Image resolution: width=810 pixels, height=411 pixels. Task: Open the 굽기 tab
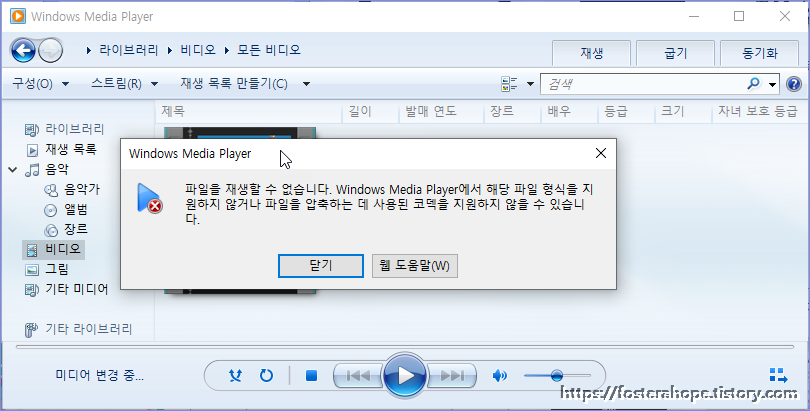tap(676, 53)
